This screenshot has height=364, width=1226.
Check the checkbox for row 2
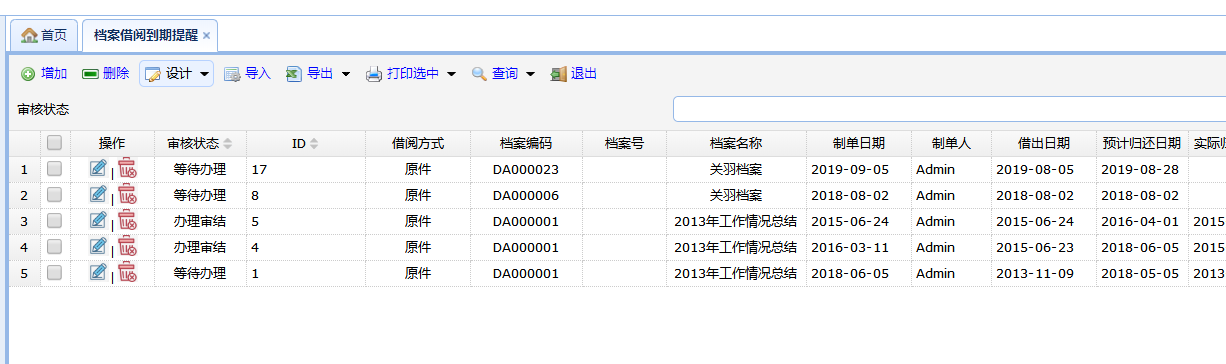[x=55, y=194]
